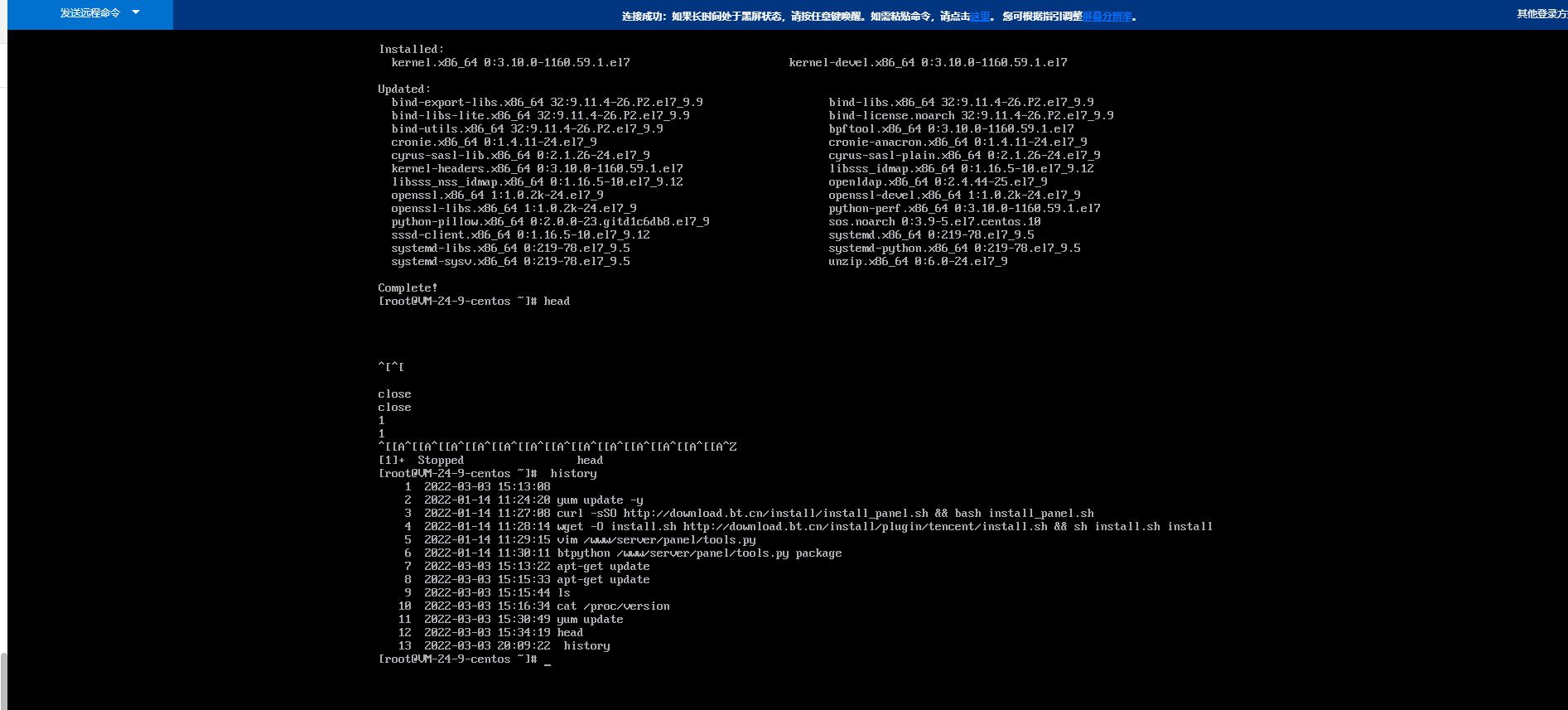Click 'openssl-devel.x86_64' package entry
Screen dimensions: 1568x710
click(954, 196)
